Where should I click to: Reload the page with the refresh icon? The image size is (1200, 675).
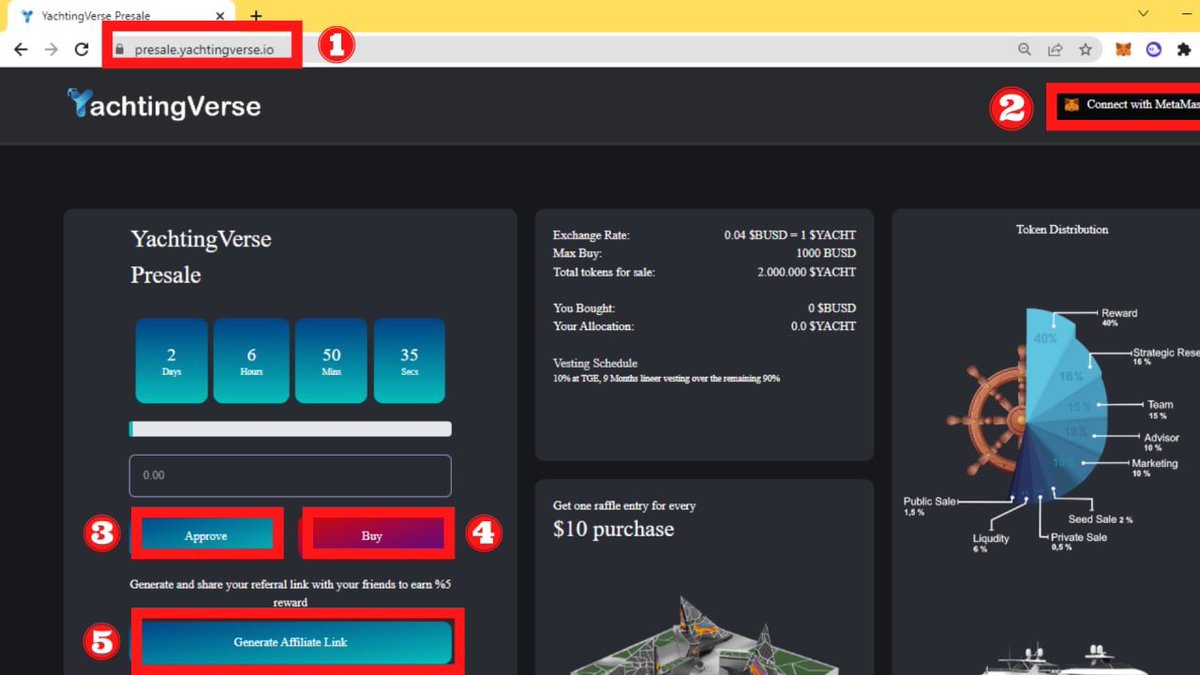[82, 49]
